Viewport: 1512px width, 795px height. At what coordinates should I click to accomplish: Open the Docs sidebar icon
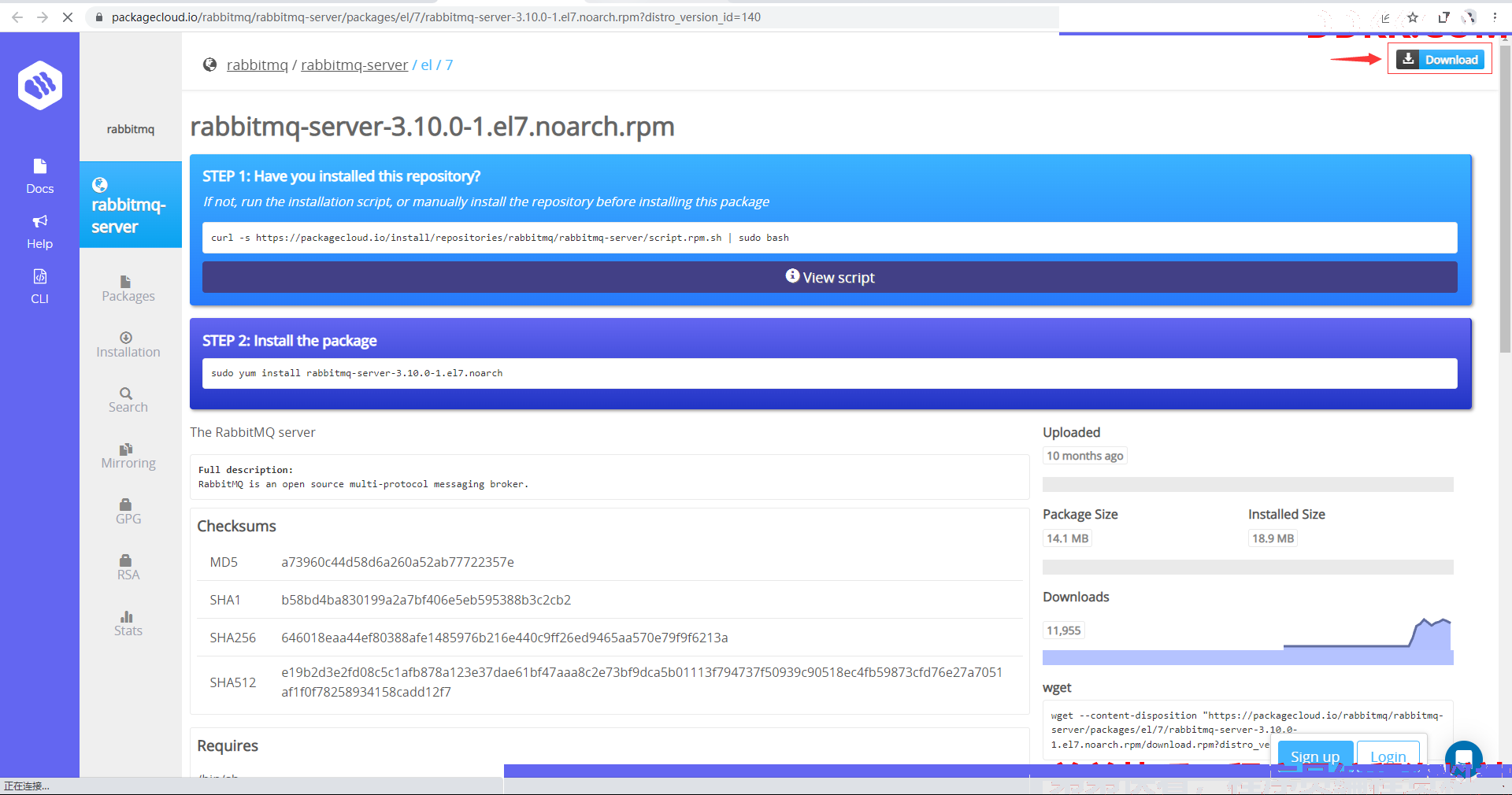click(40, 166)
